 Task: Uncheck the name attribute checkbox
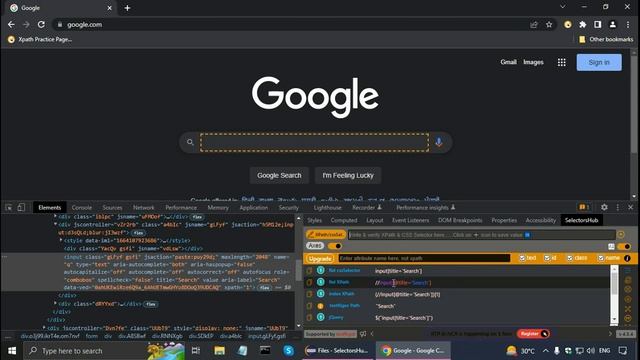coord(601,258)
